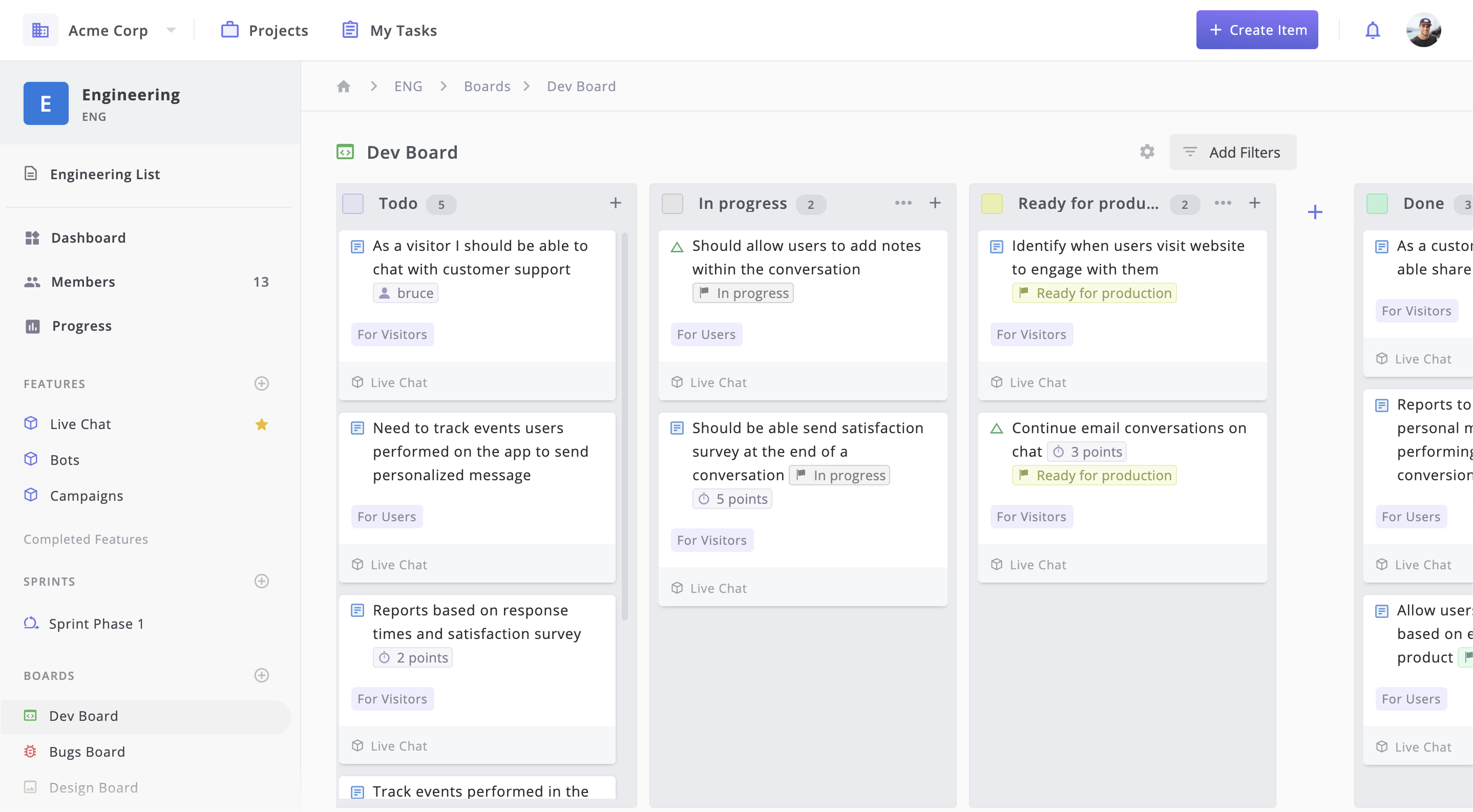Click Add Filters button
Screen dimensions: 1473x812
click(1232, 152)
